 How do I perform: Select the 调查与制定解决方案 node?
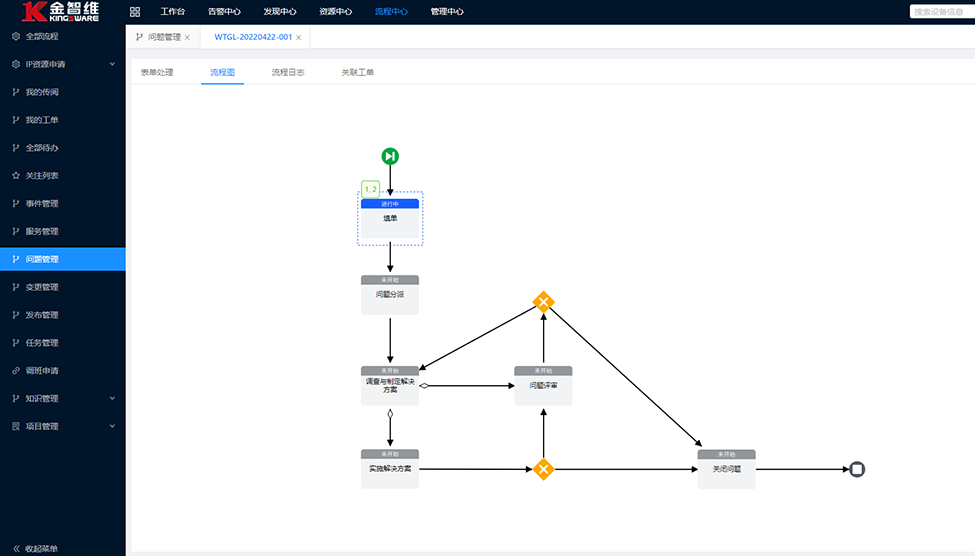pos(390,386)
